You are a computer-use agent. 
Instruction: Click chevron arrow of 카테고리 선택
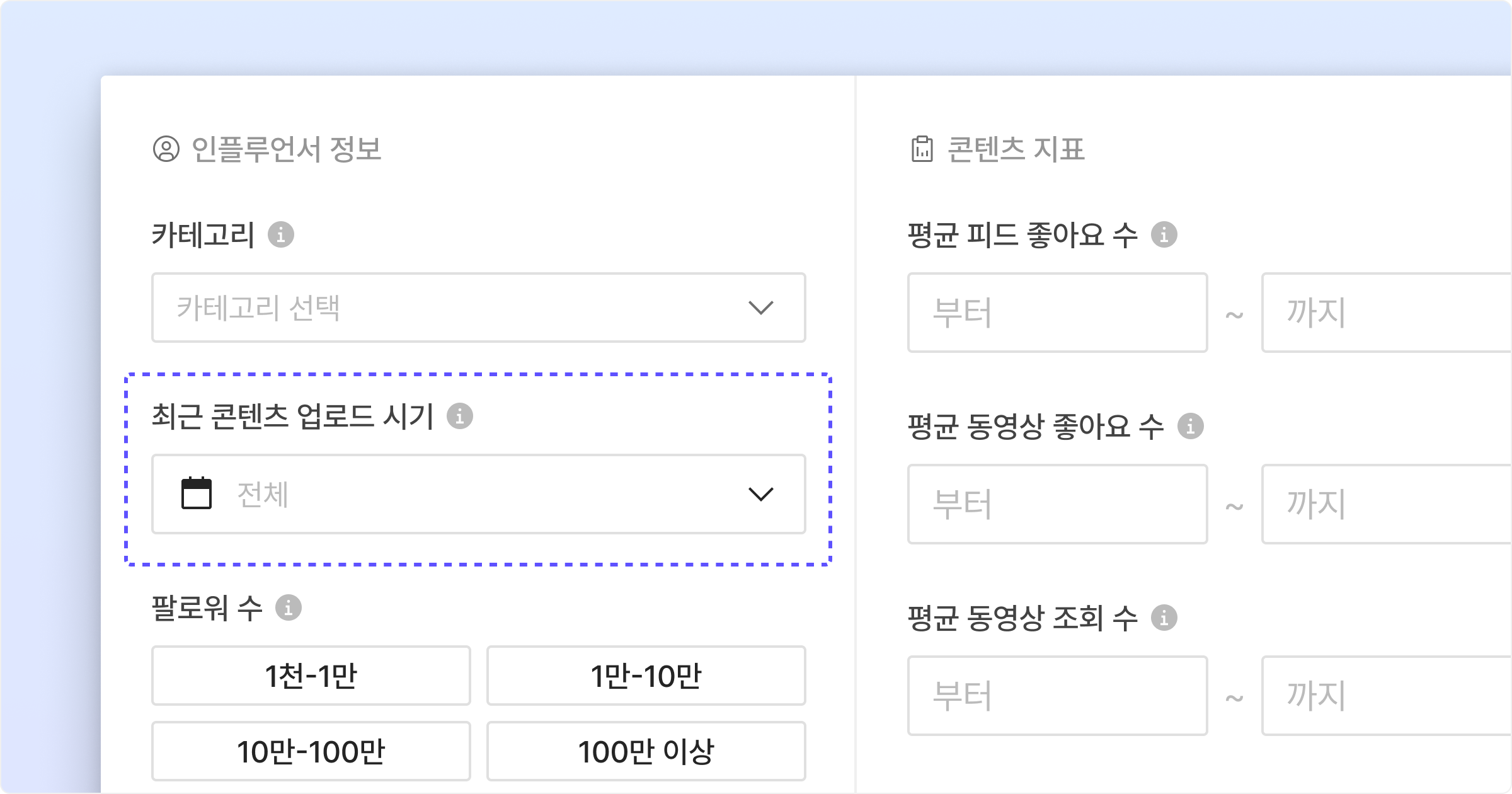(760, 308)
